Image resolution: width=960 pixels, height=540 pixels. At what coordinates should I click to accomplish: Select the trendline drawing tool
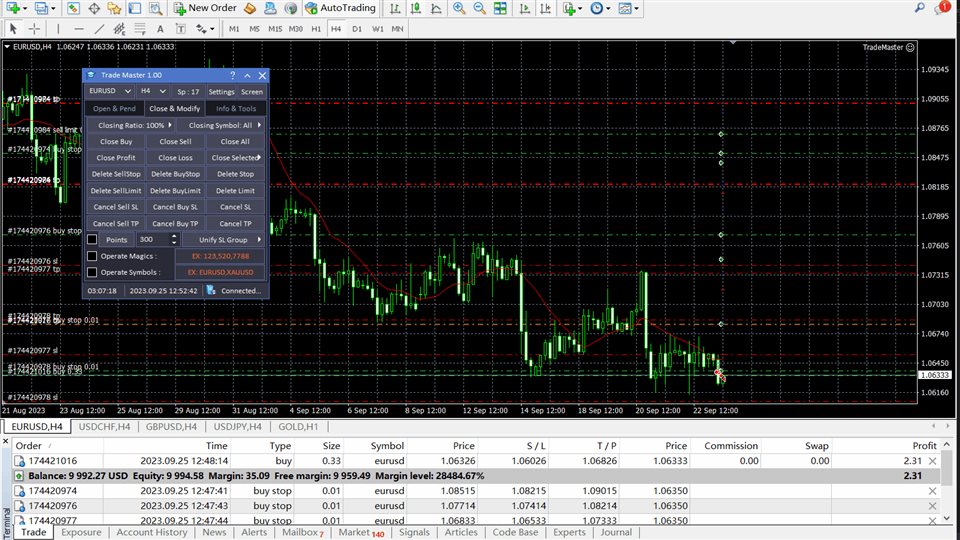[x=99, y=28]
